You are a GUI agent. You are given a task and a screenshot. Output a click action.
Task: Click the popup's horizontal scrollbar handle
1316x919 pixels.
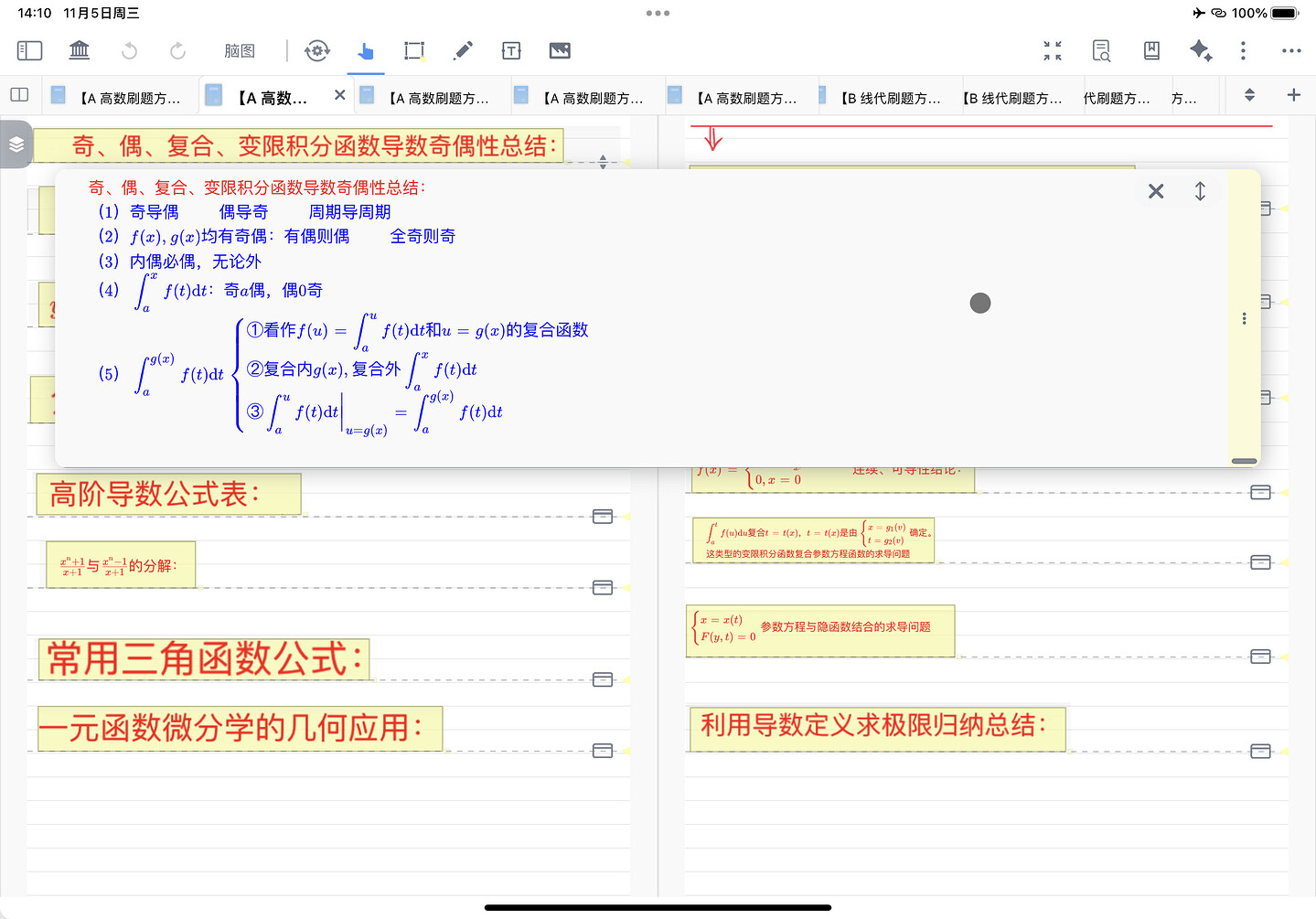click(x=1244, y=461)
